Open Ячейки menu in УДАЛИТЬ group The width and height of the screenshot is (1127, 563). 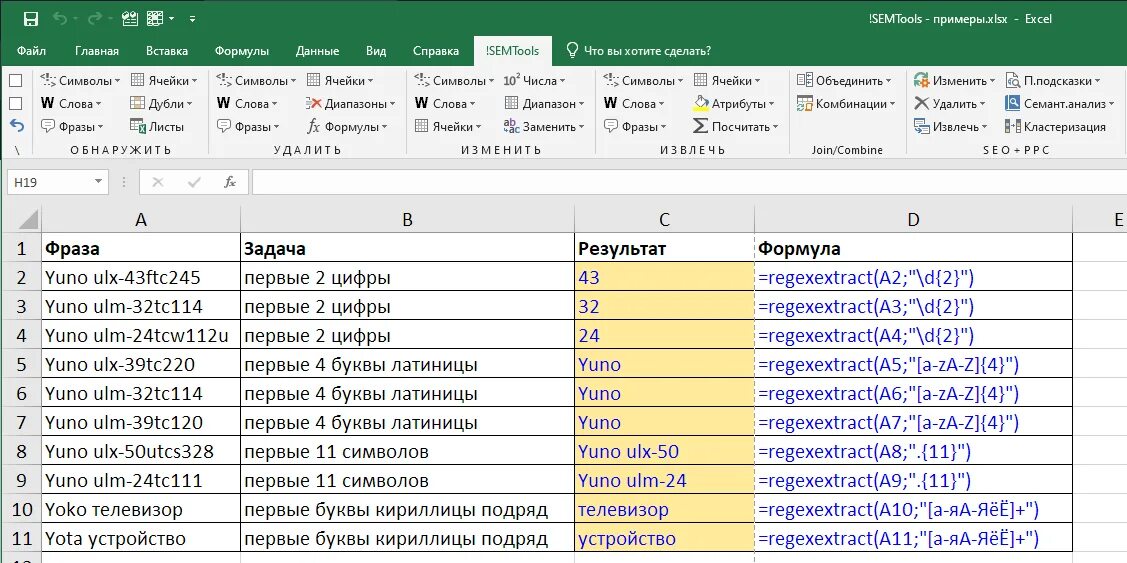click(339, 81)
